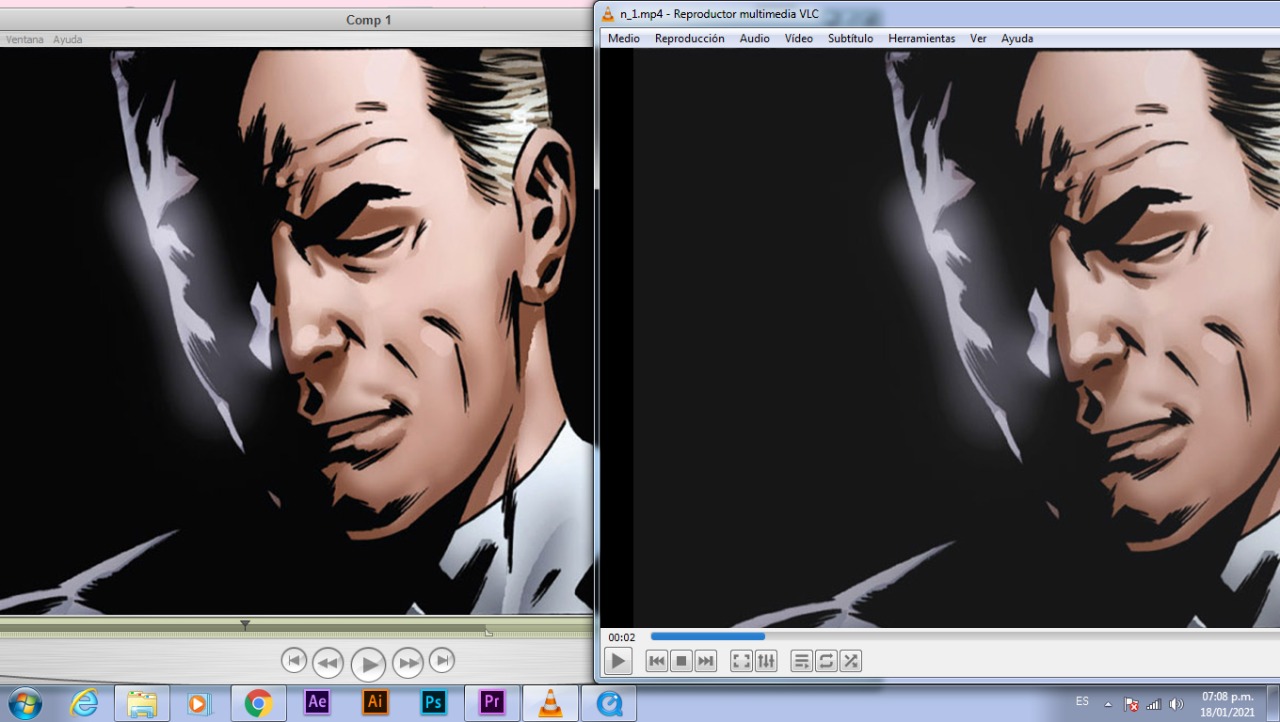Open the Ayuda menu in VLC
This screenshot has height=722, width=1280.
[x=1017, y=38]
